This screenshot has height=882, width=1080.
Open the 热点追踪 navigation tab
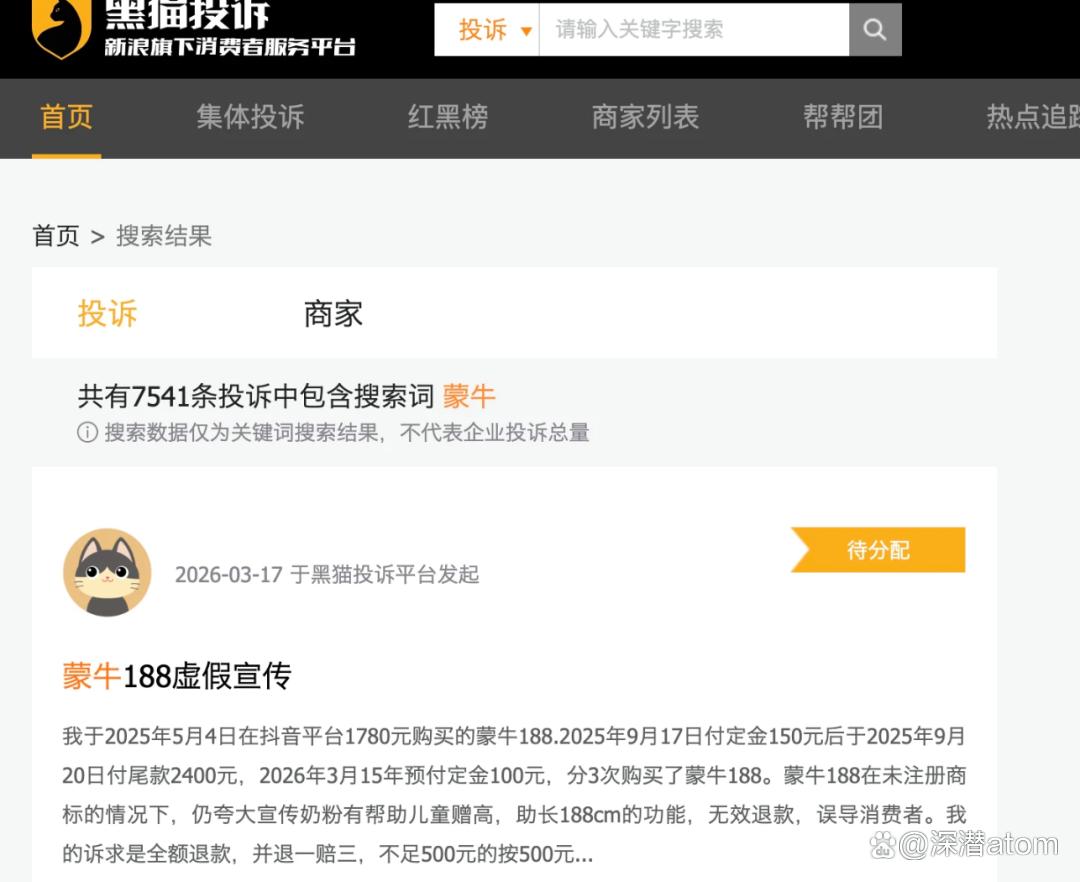pyautogui.click(x=1033, y=117)
